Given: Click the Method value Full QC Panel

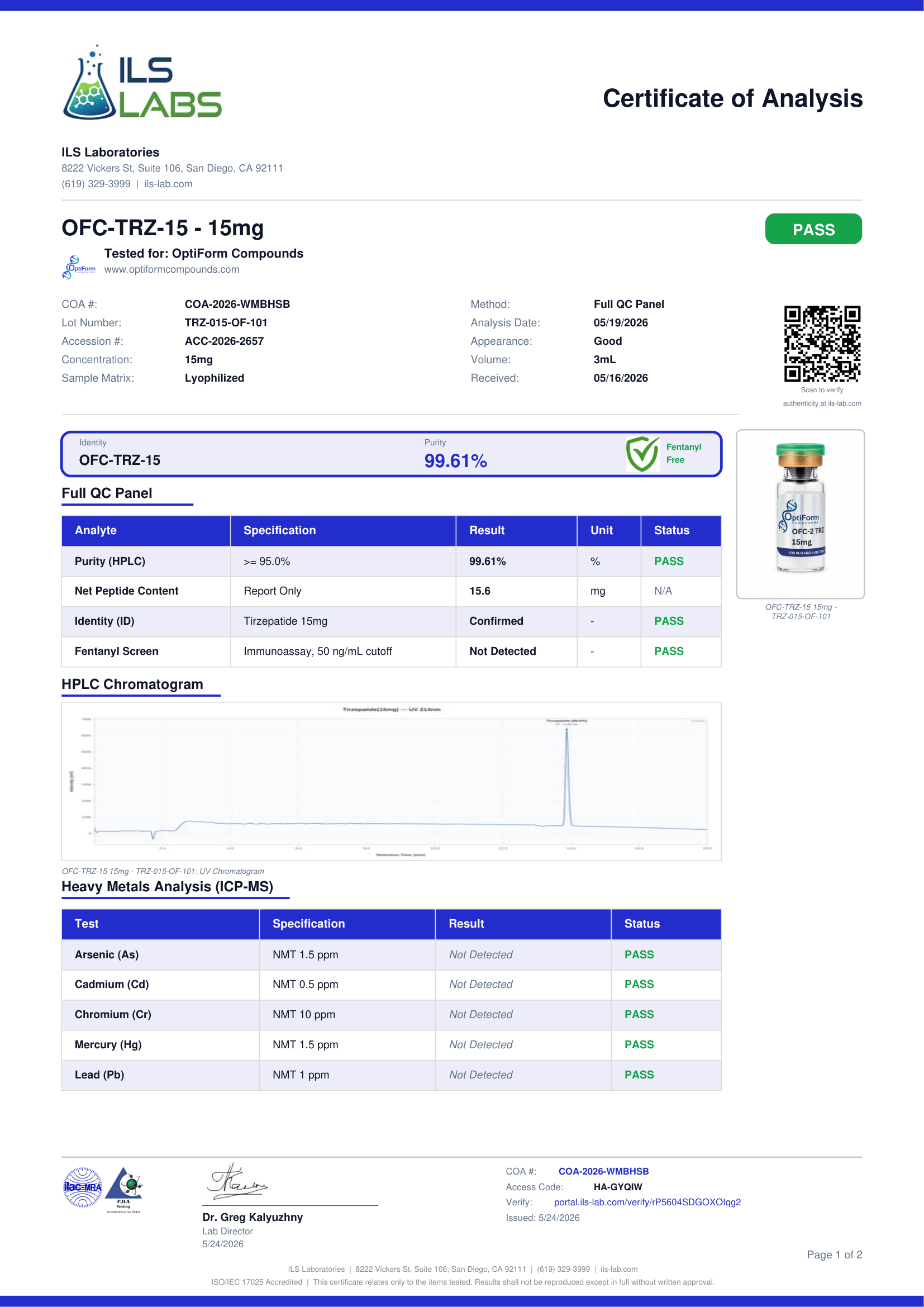Looking at the screenshot, I should [x=628, y=304].
